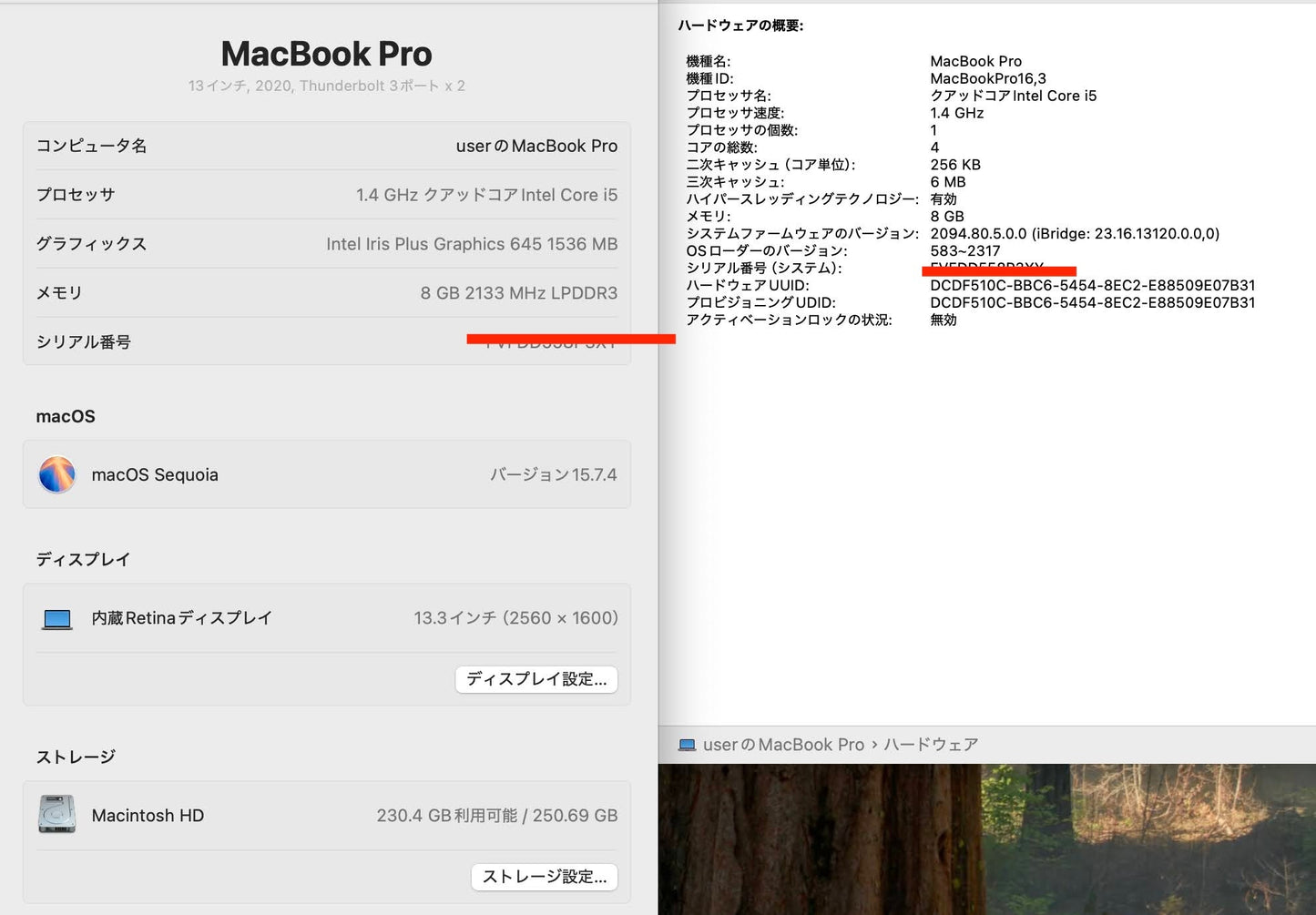
Task: Click the Macintosh HD name label
Action: (x=148, y=816)
